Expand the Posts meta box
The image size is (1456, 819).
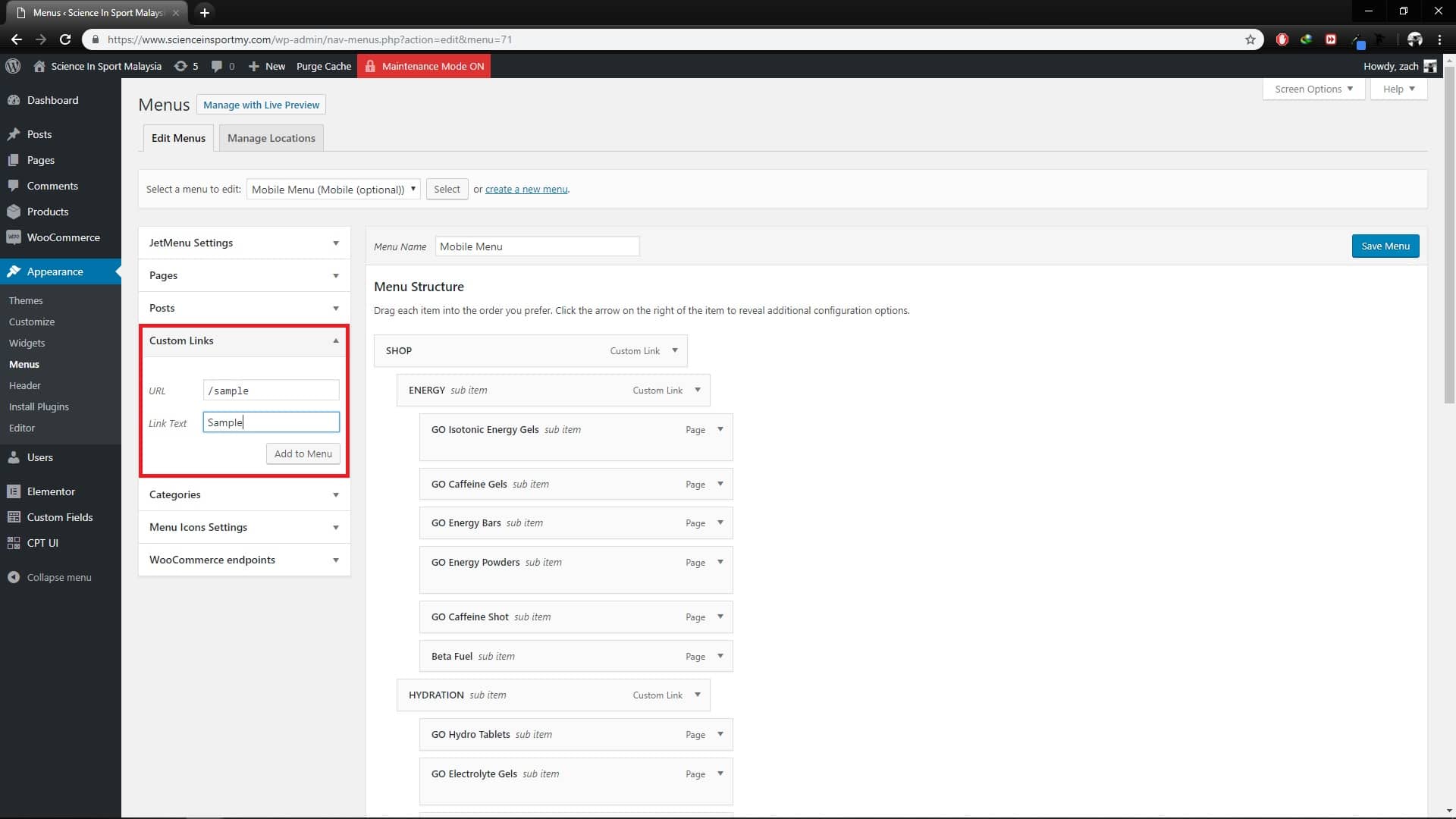pyautogui.click(x=335, y=308)
